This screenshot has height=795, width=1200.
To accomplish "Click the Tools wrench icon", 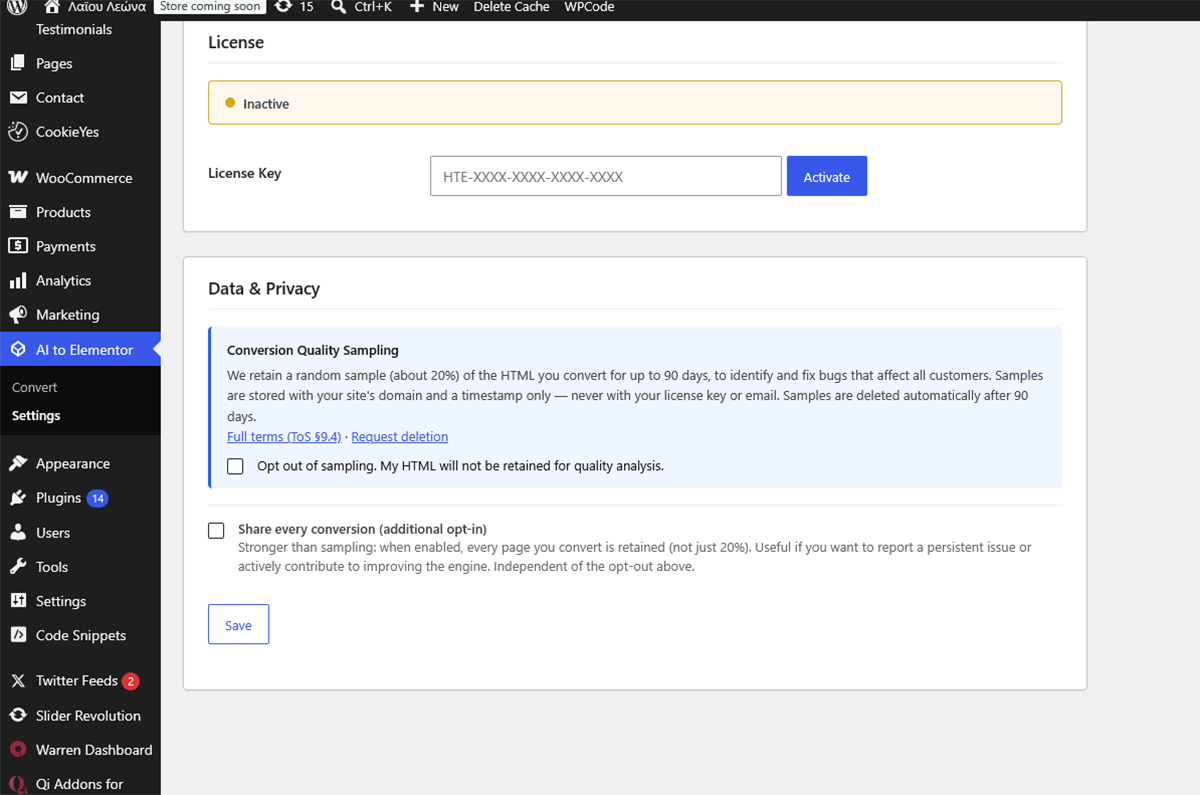I will (x=18, y=567).
